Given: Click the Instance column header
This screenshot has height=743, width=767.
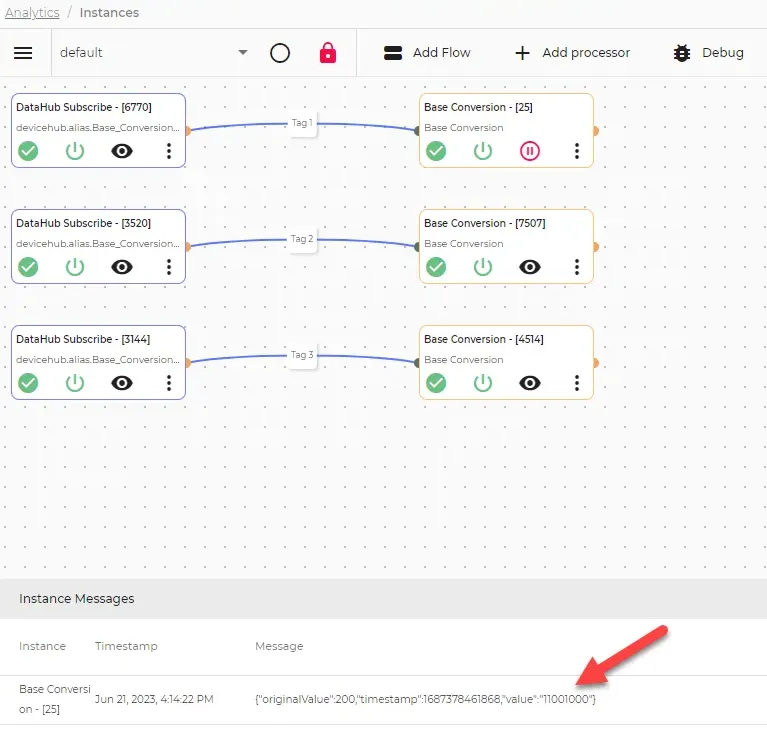Looking at the screenshot, I should (43, 646).
